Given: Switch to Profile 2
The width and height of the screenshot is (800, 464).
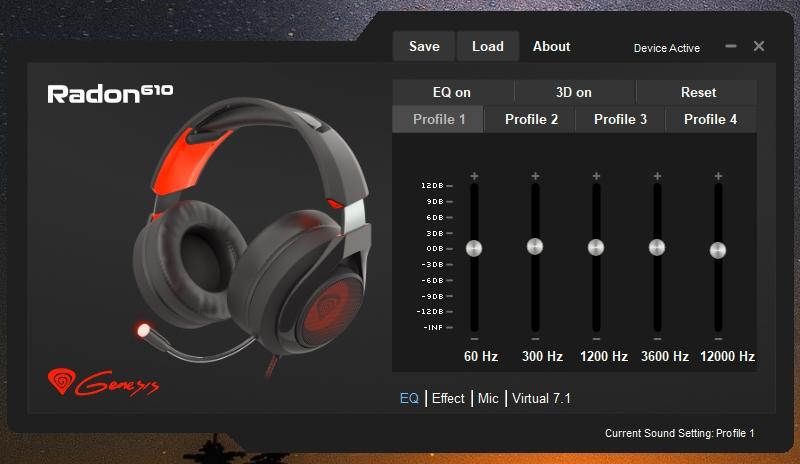Looking at the screenshot, I should [x=531, y=119].
